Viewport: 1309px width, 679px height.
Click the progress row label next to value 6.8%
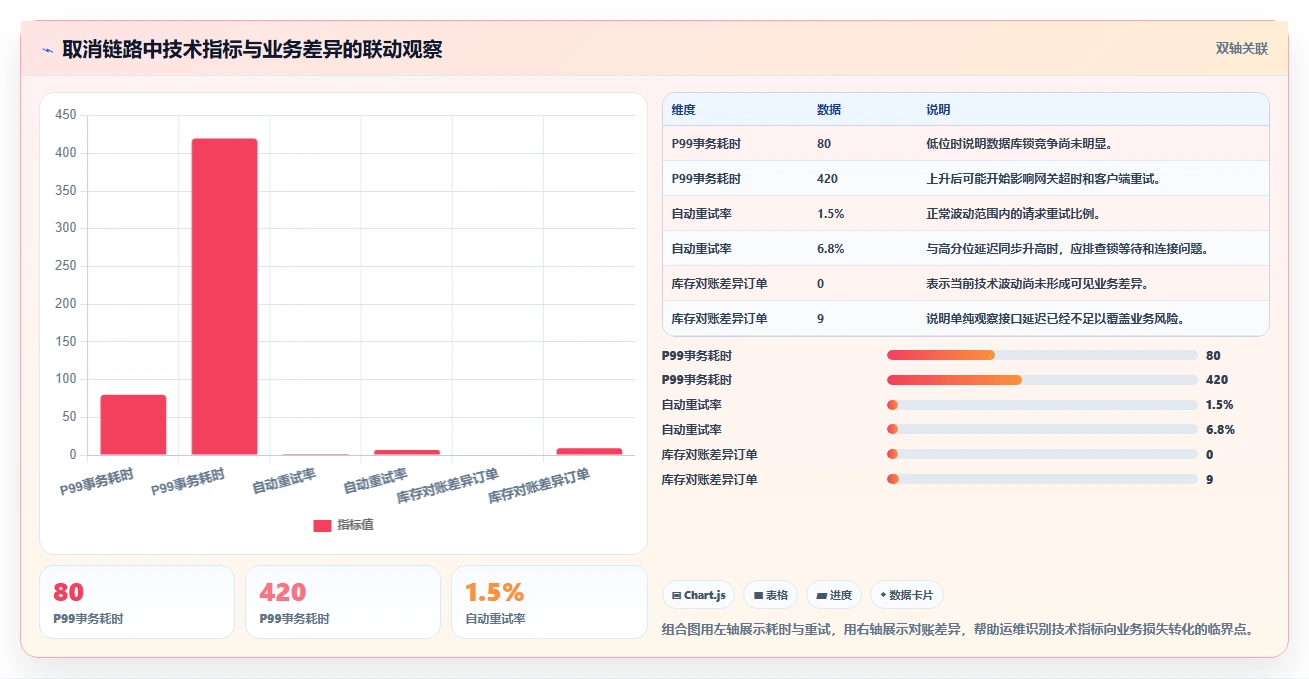691,430
